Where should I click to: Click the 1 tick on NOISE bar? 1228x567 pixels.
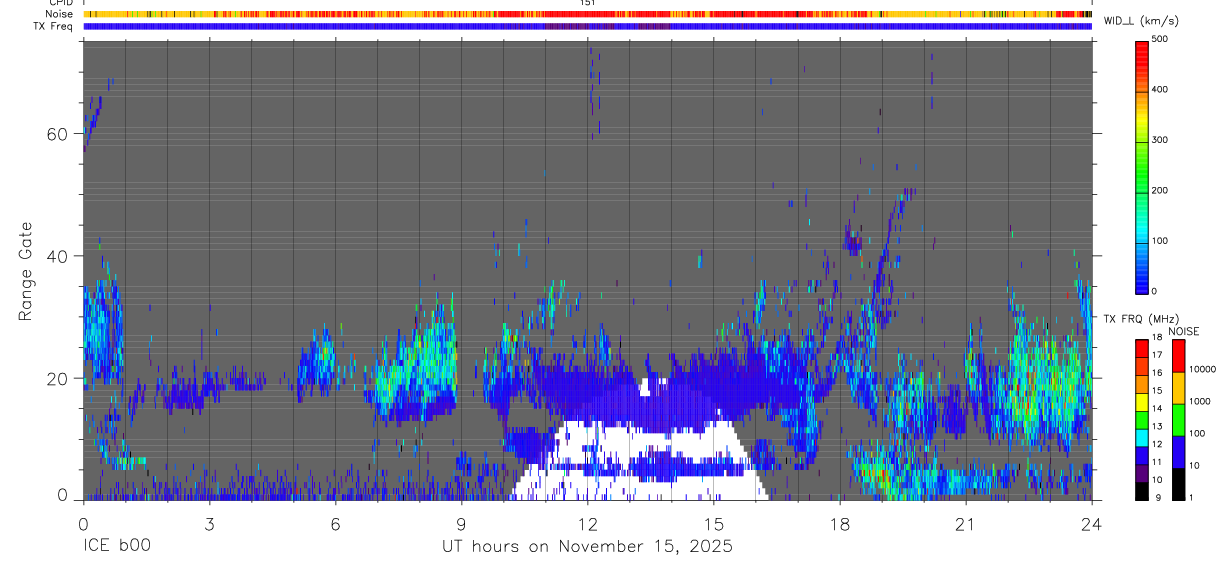click(1193, 497)
